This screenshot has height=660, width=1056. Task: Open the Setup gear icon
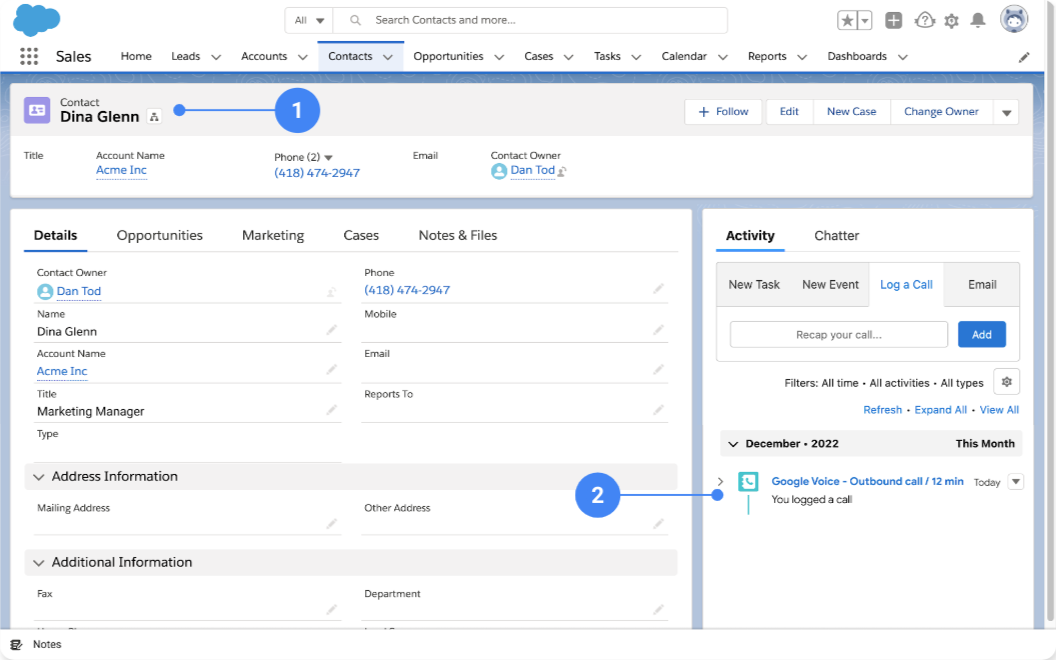952,21
